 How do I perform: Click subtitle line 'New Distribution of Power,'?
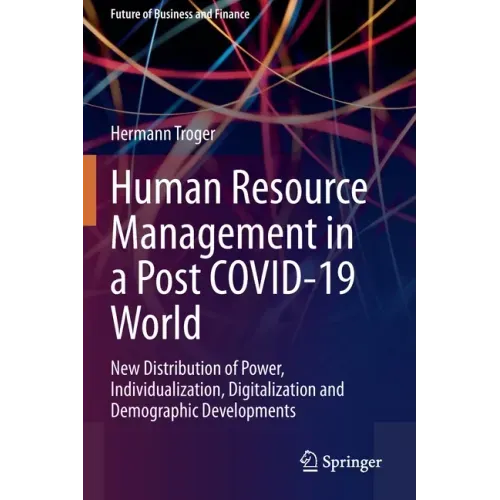click(x=198, y=368)
